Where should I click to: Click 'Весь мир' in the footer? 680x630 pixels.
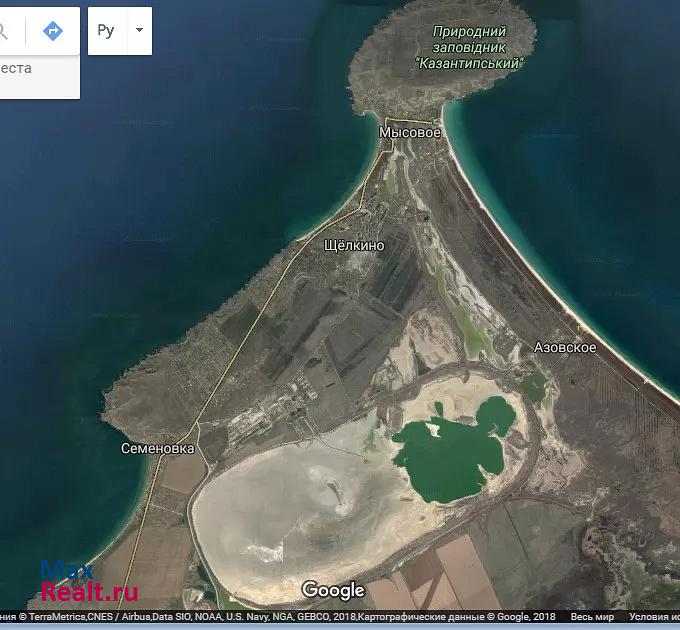coord(592,618)
